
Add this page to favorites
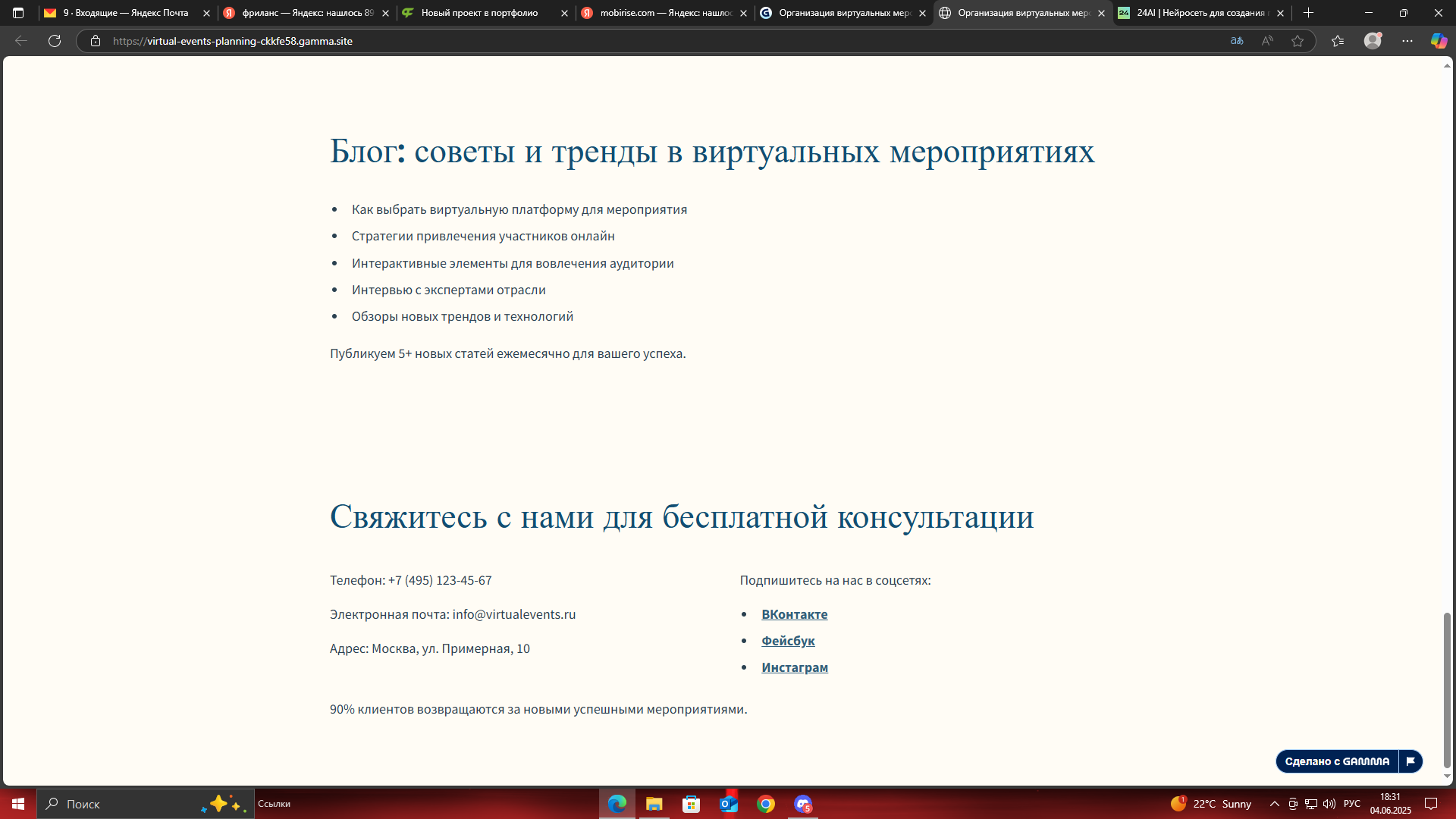tap(1298, 41)
